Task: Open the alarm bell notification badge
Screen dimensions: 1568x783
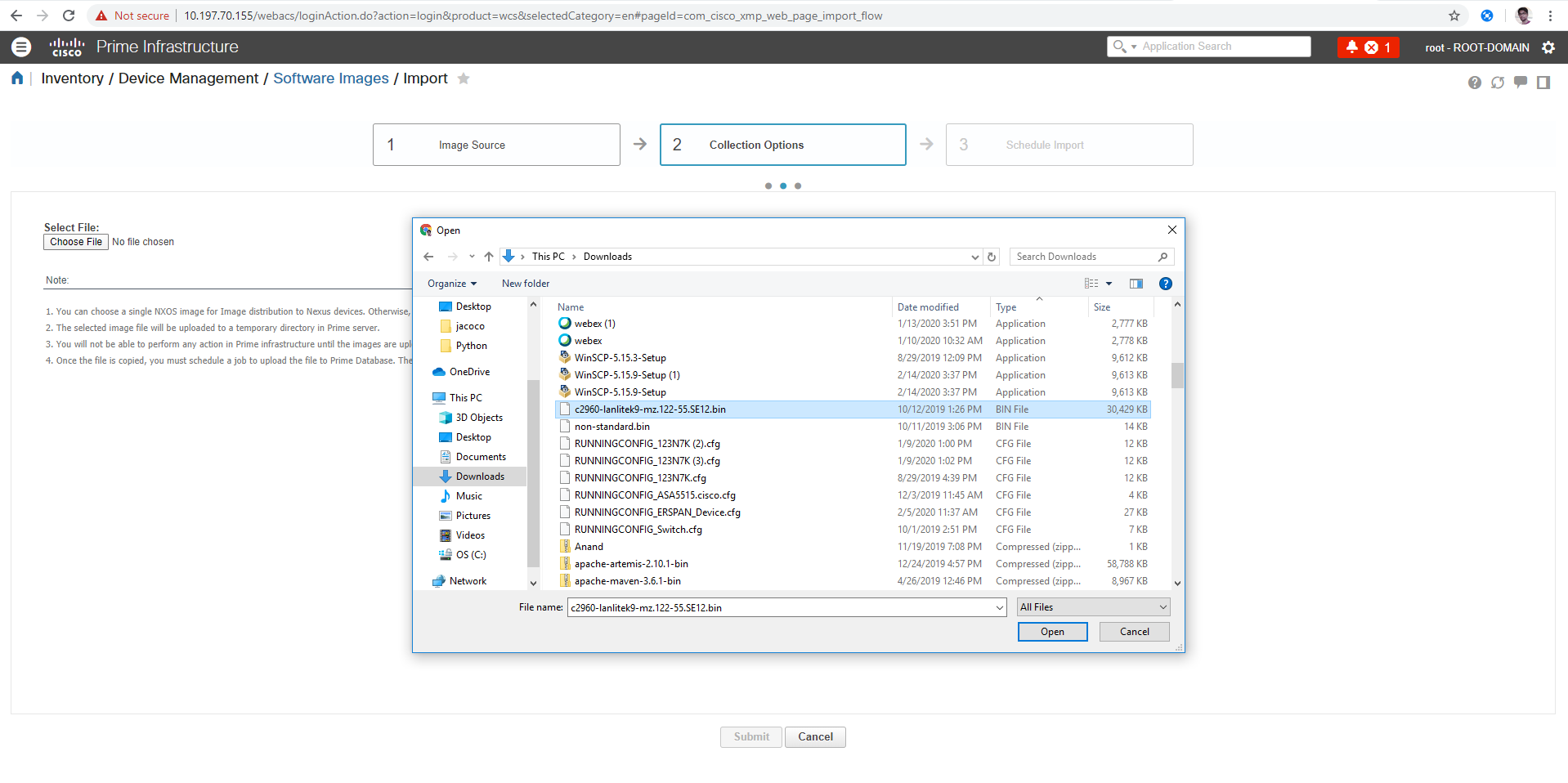Action: tap(1368, 47)
